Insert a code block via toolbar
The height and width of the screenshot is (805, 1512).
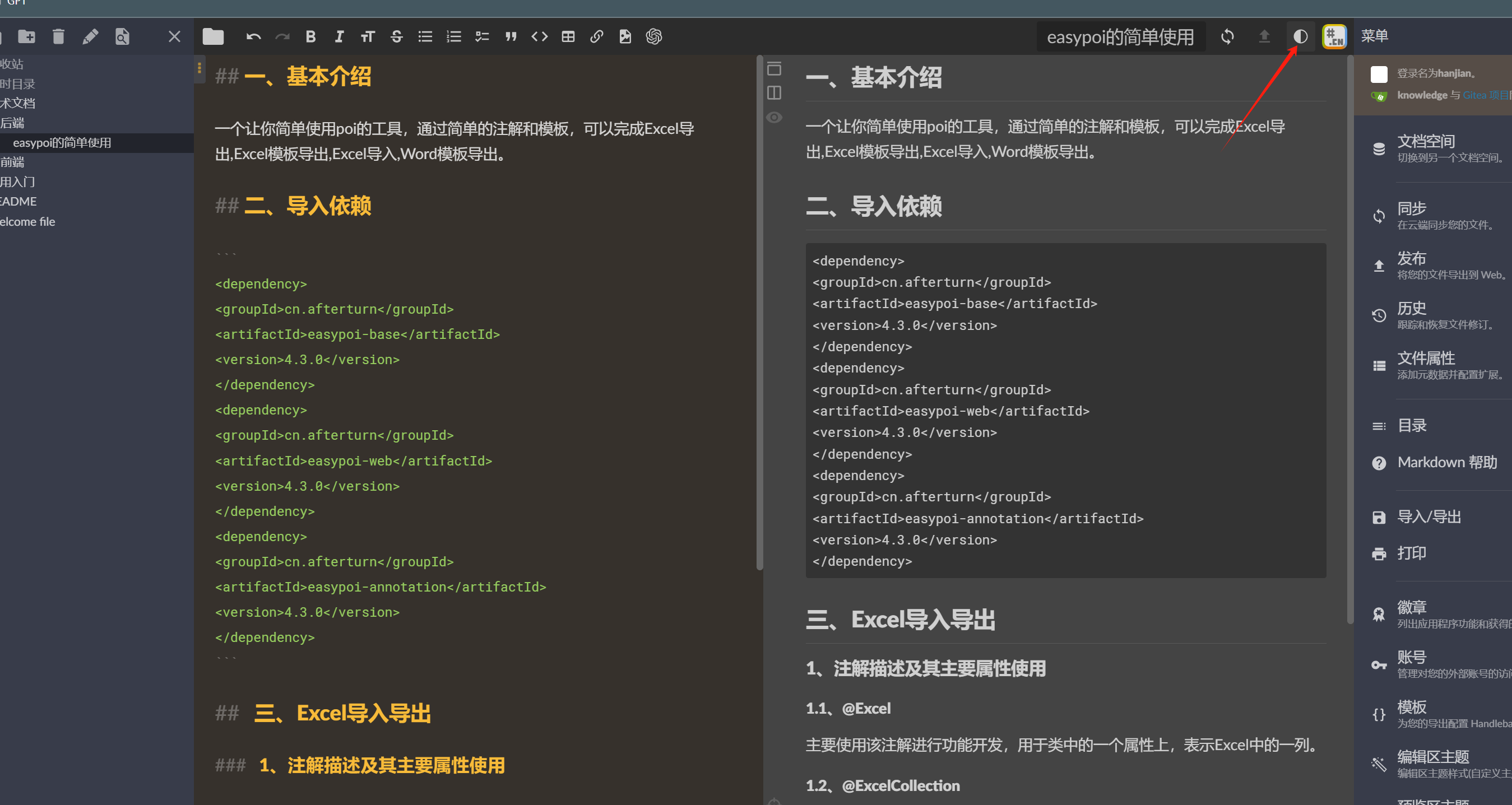click(539, 37)
